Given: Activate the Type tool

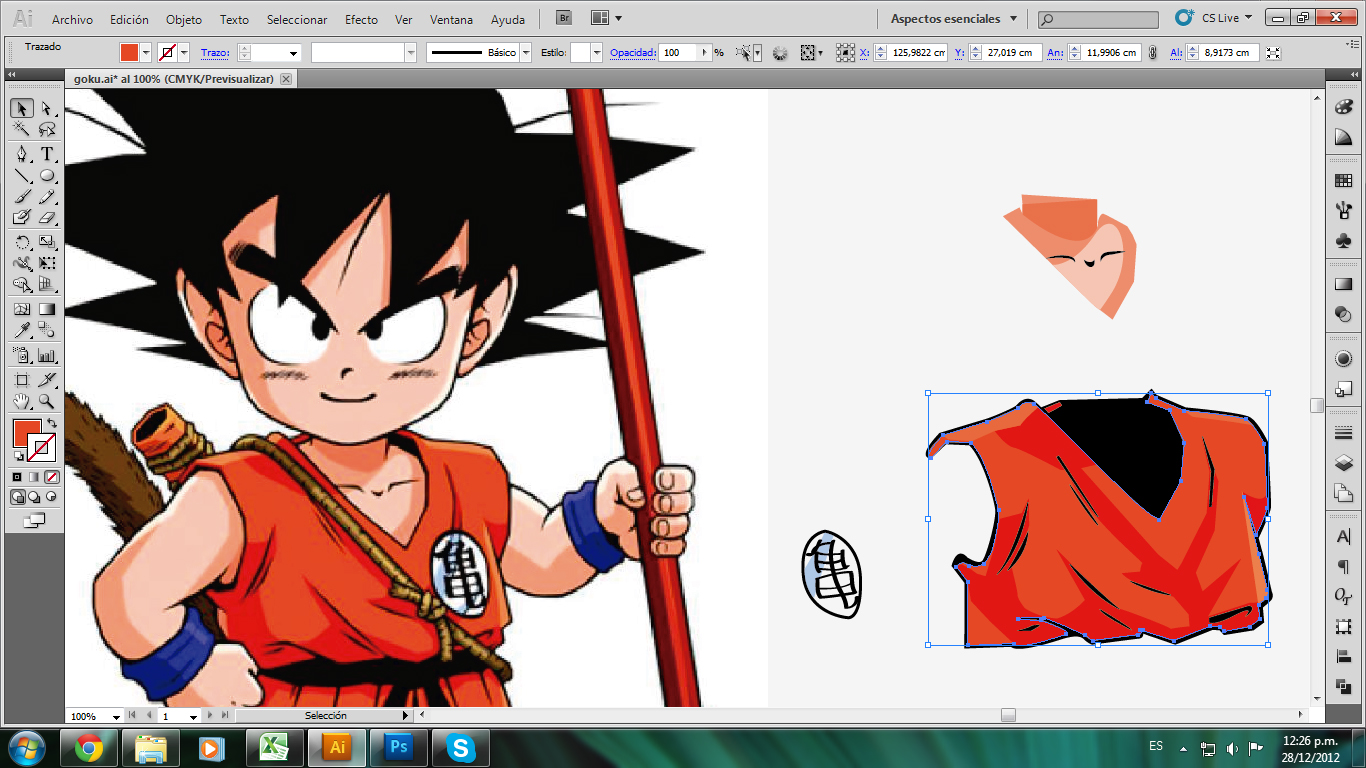Looking at the screenshot, I should coord(46,154).
